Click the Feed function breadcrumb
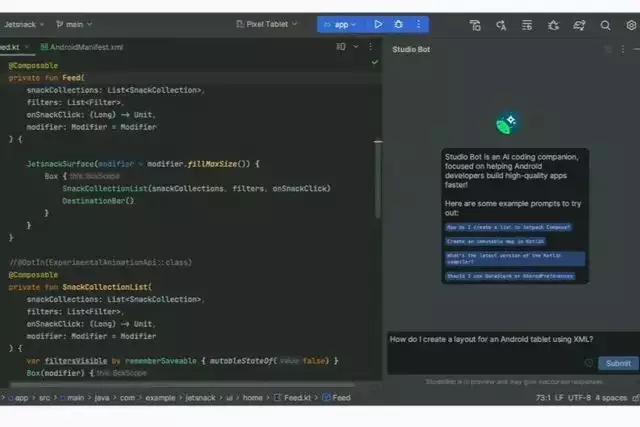640x427 pixels. (x=336, y=398)
